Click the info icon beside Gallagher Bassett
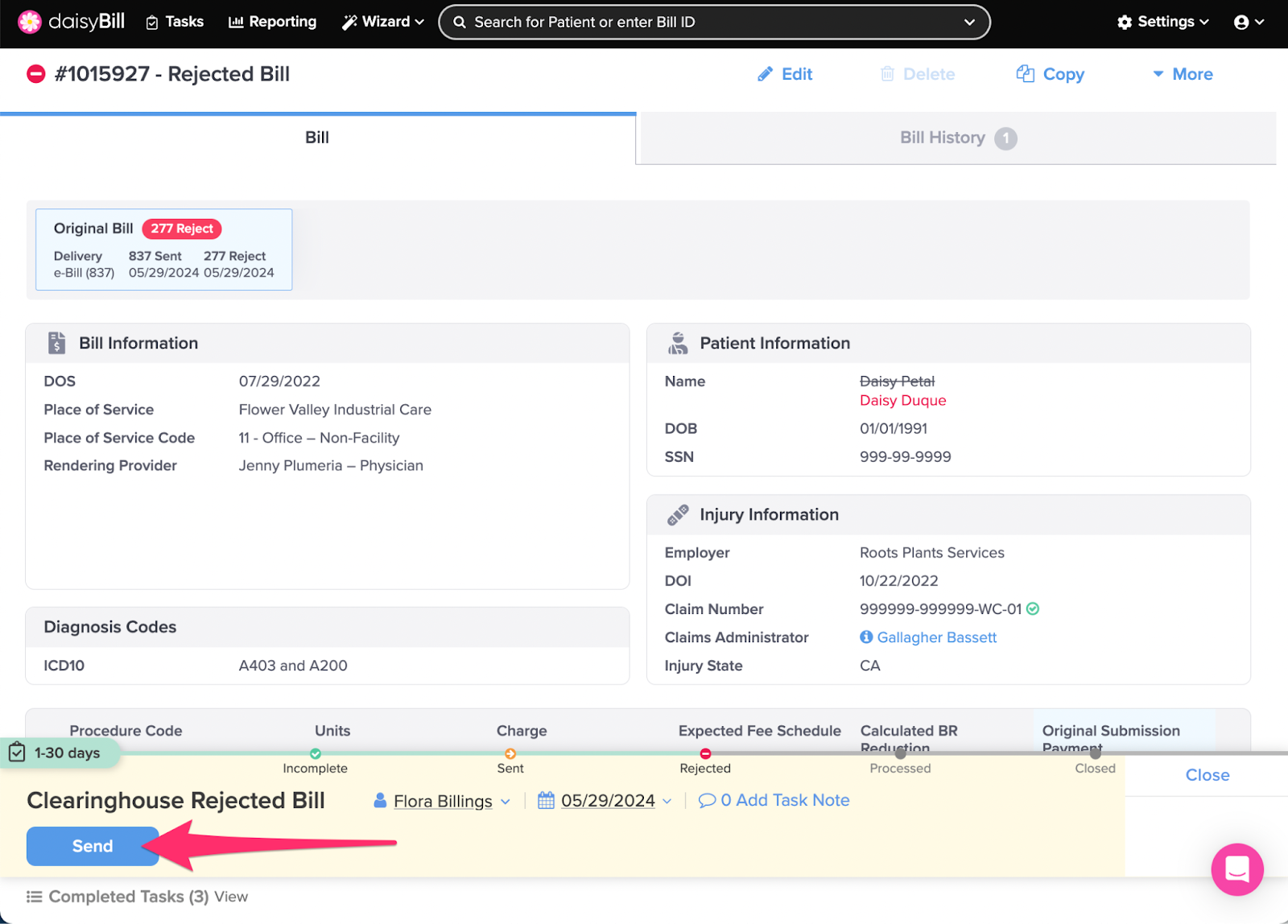Viewport: 1288px width, 924px height. coord(866,637)
